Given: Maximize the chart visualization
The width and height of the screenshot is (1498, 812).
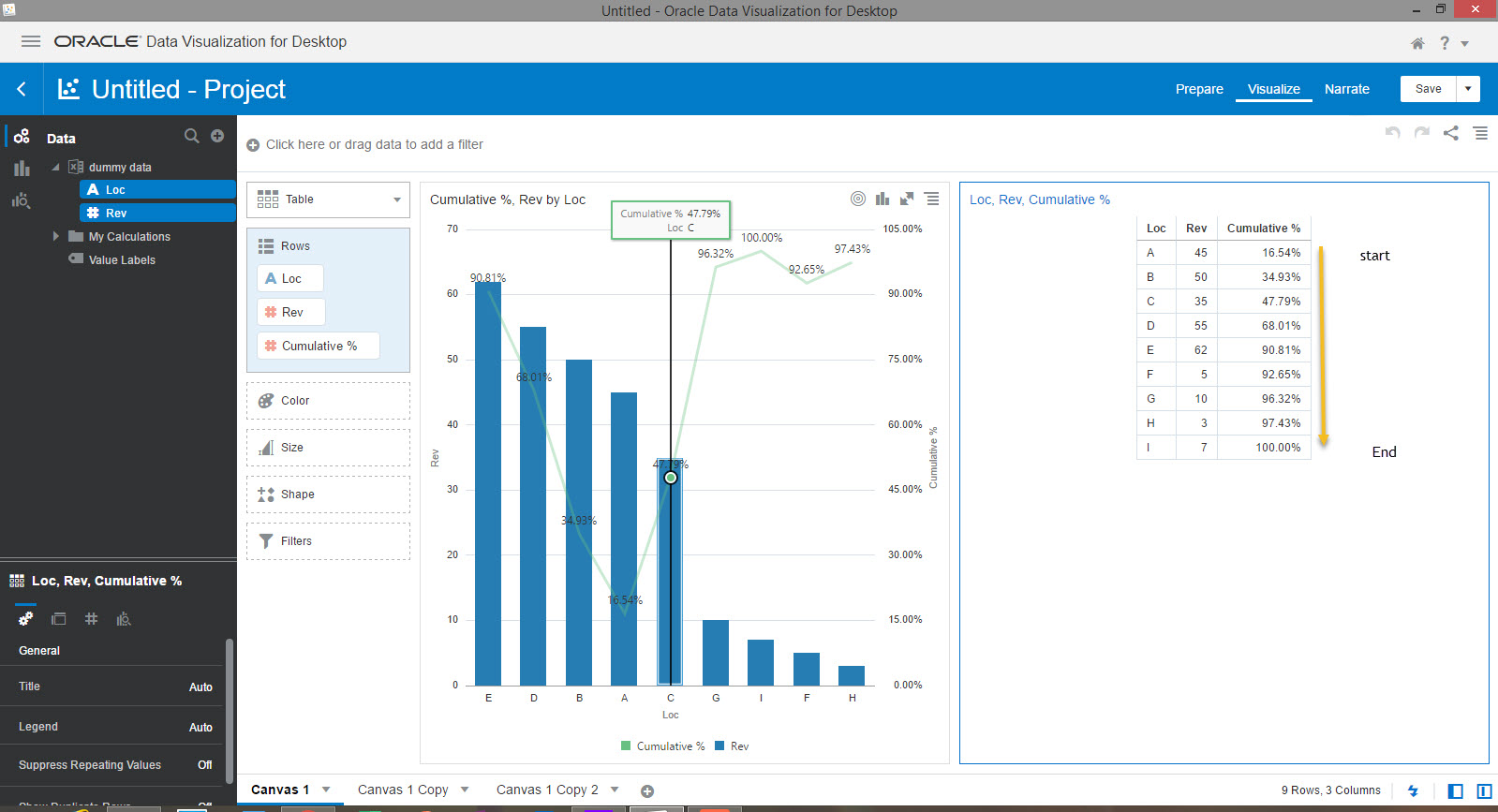Looking at the screenshot, I should coord(907,199).
